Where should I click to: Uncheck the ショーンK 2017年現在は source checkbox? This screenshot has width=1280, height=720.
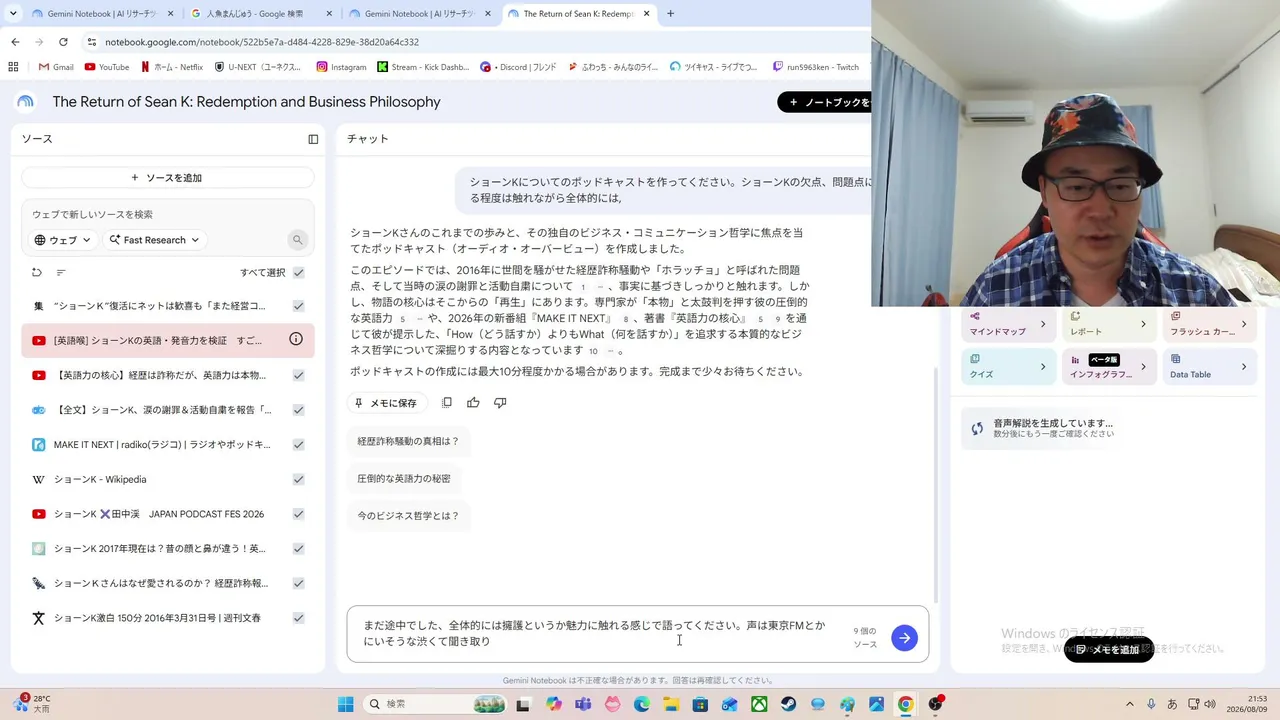click(298, 548)
